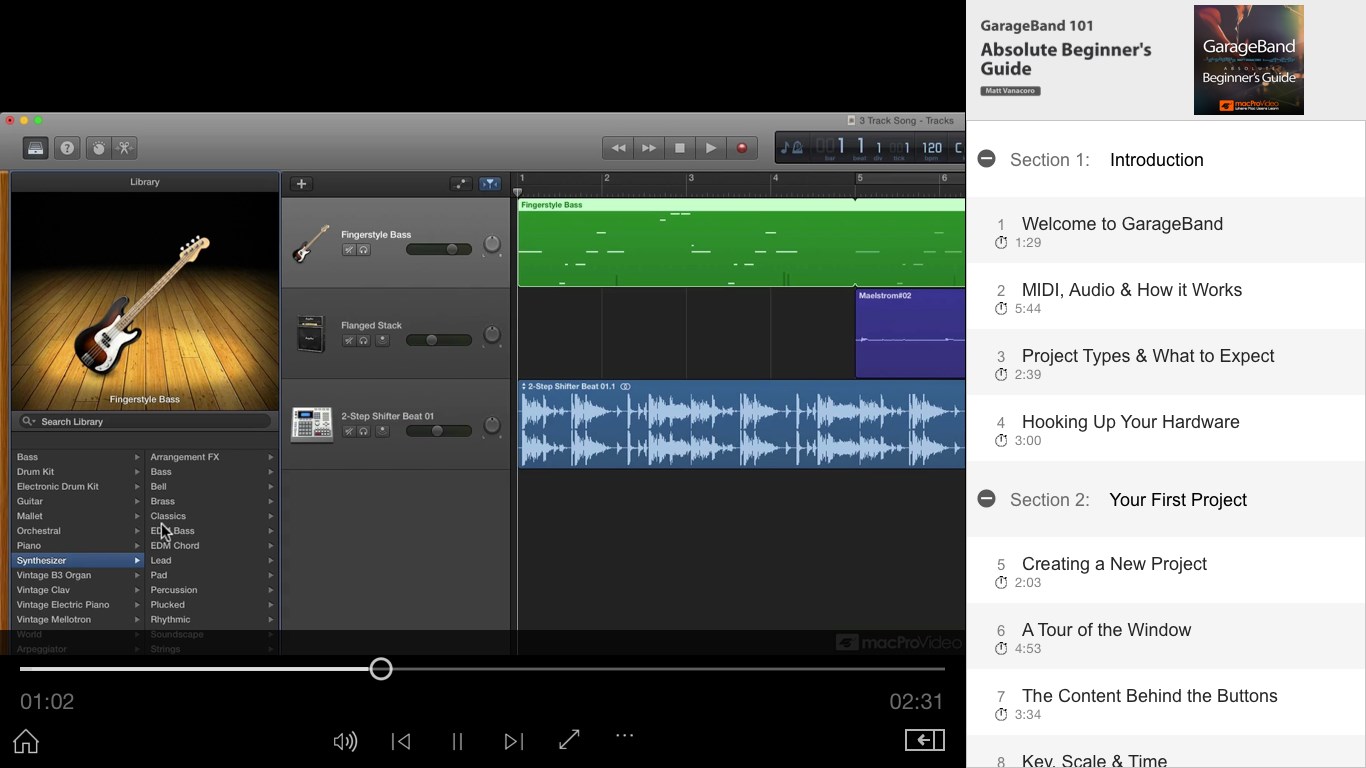Click the red record button
The height and width of the screenshot is (768, 1366).
tap(742, 148)
